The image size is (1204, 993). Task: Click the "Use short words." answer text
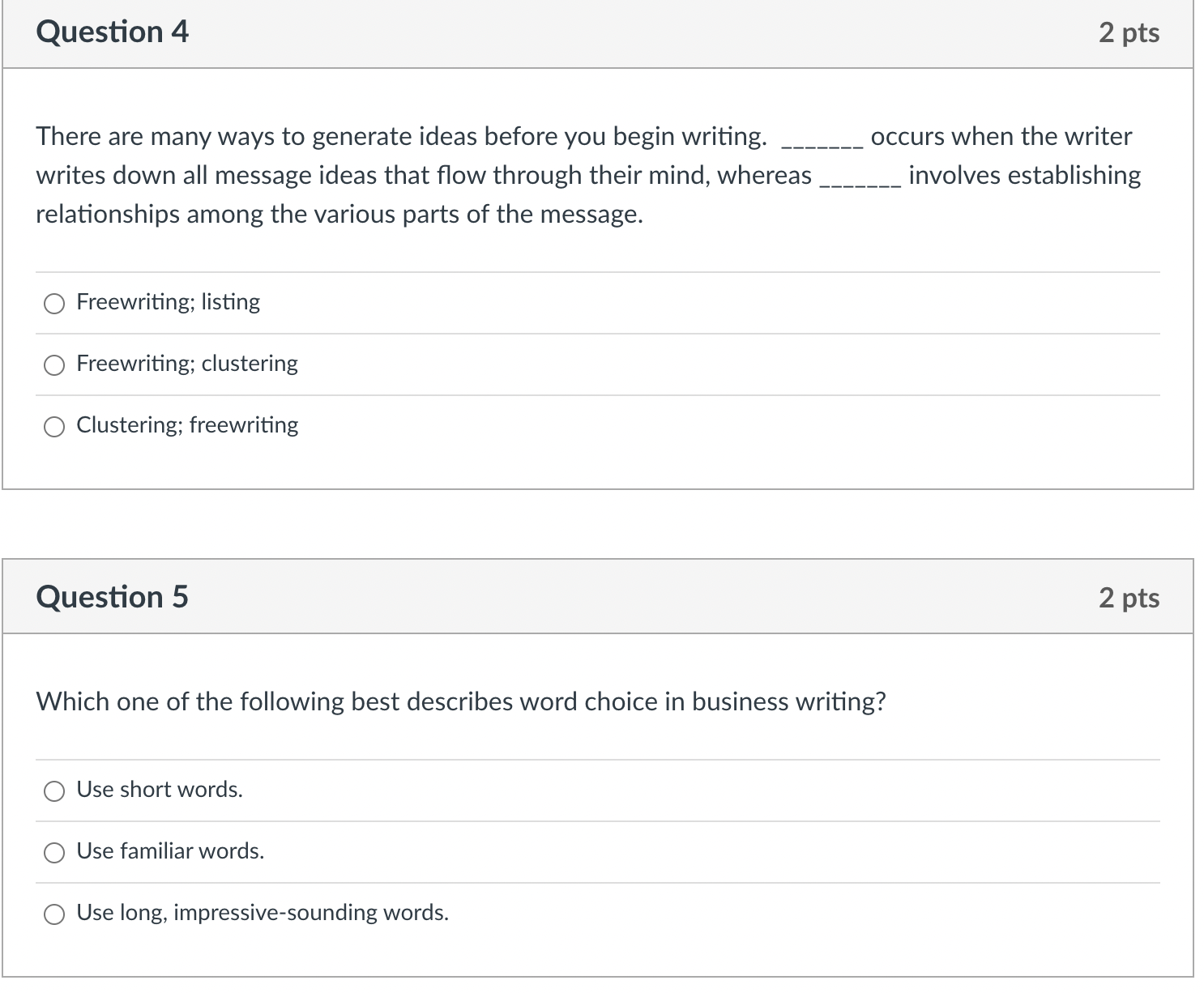[160, 790]
